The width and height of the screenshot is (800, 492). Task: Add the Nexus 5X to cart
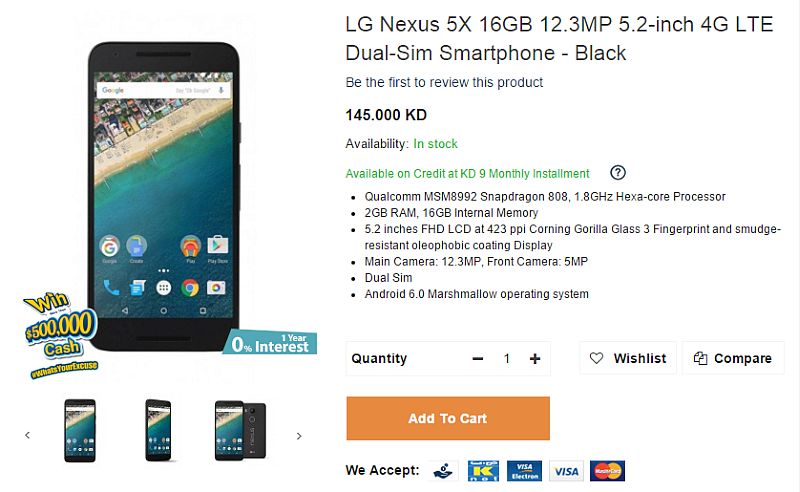coord(448,418)
